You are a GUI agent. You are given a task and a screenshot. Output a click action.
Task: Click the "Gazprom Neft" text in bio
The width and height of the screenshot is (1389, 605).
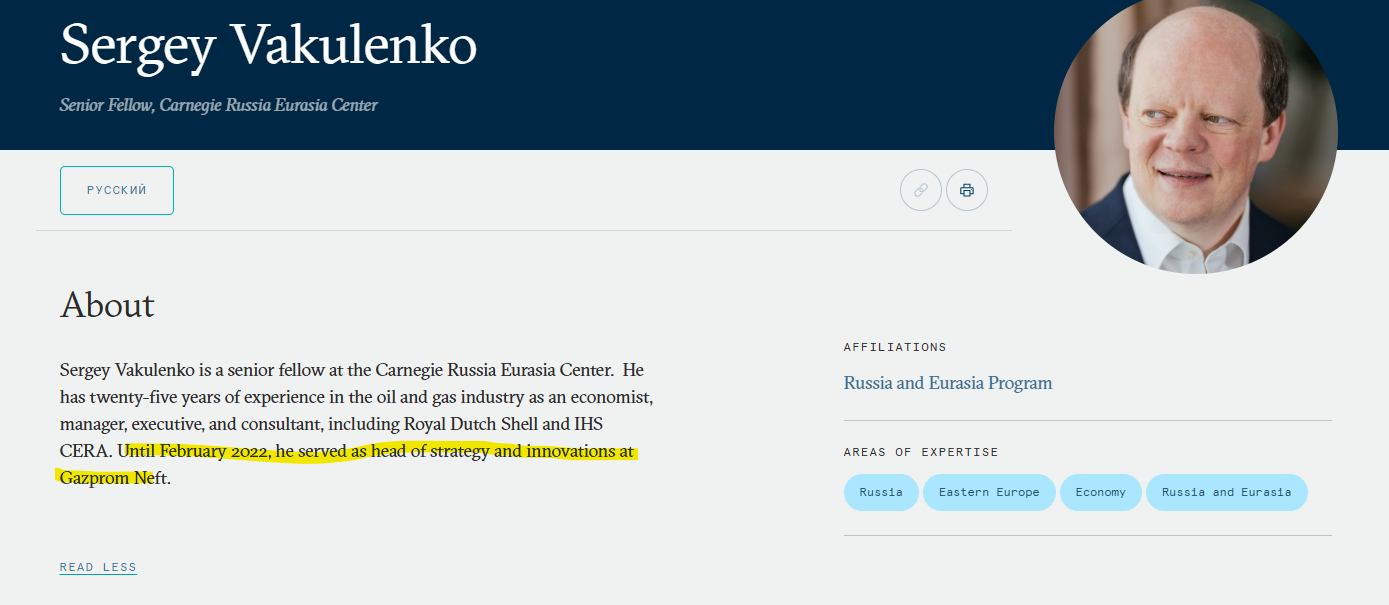[x=113, y=478]
